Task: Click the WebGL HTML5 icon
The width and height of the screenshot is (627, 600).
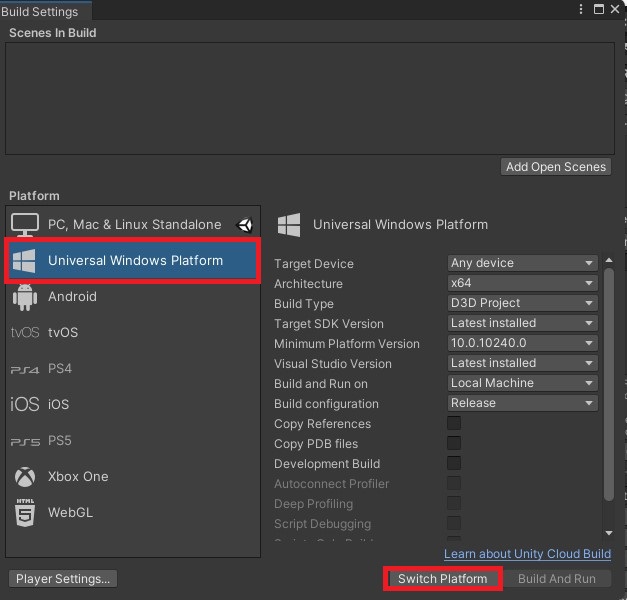Action: pyautogui.click(x=25, y=512)
